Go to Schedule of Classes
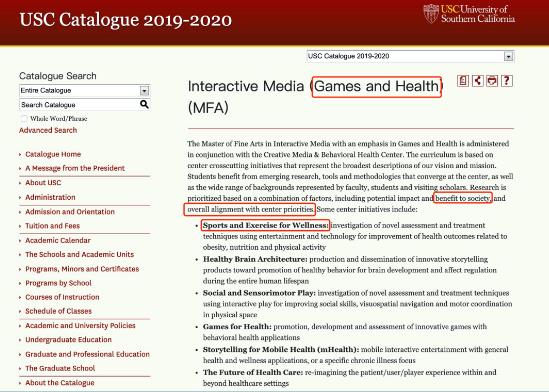Image resolution: width=549 pixels, height=392 pixels. (x=58, y=311)
